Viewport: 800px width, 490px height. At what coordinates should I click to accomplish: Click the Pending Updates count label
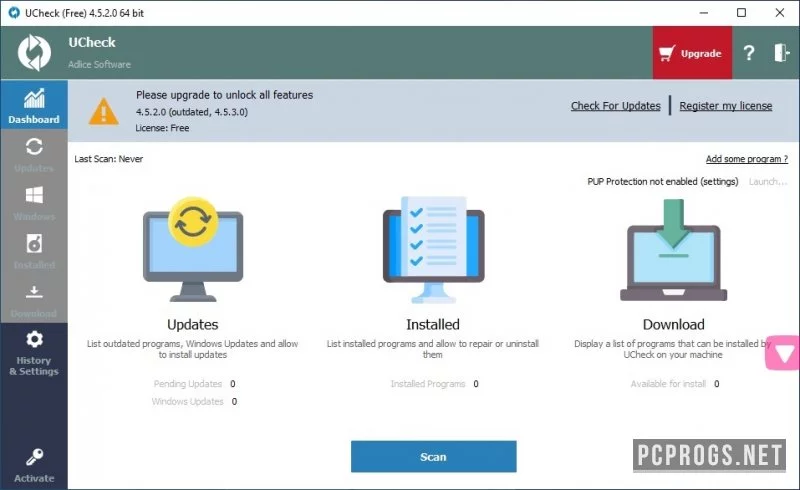[188, 383]
